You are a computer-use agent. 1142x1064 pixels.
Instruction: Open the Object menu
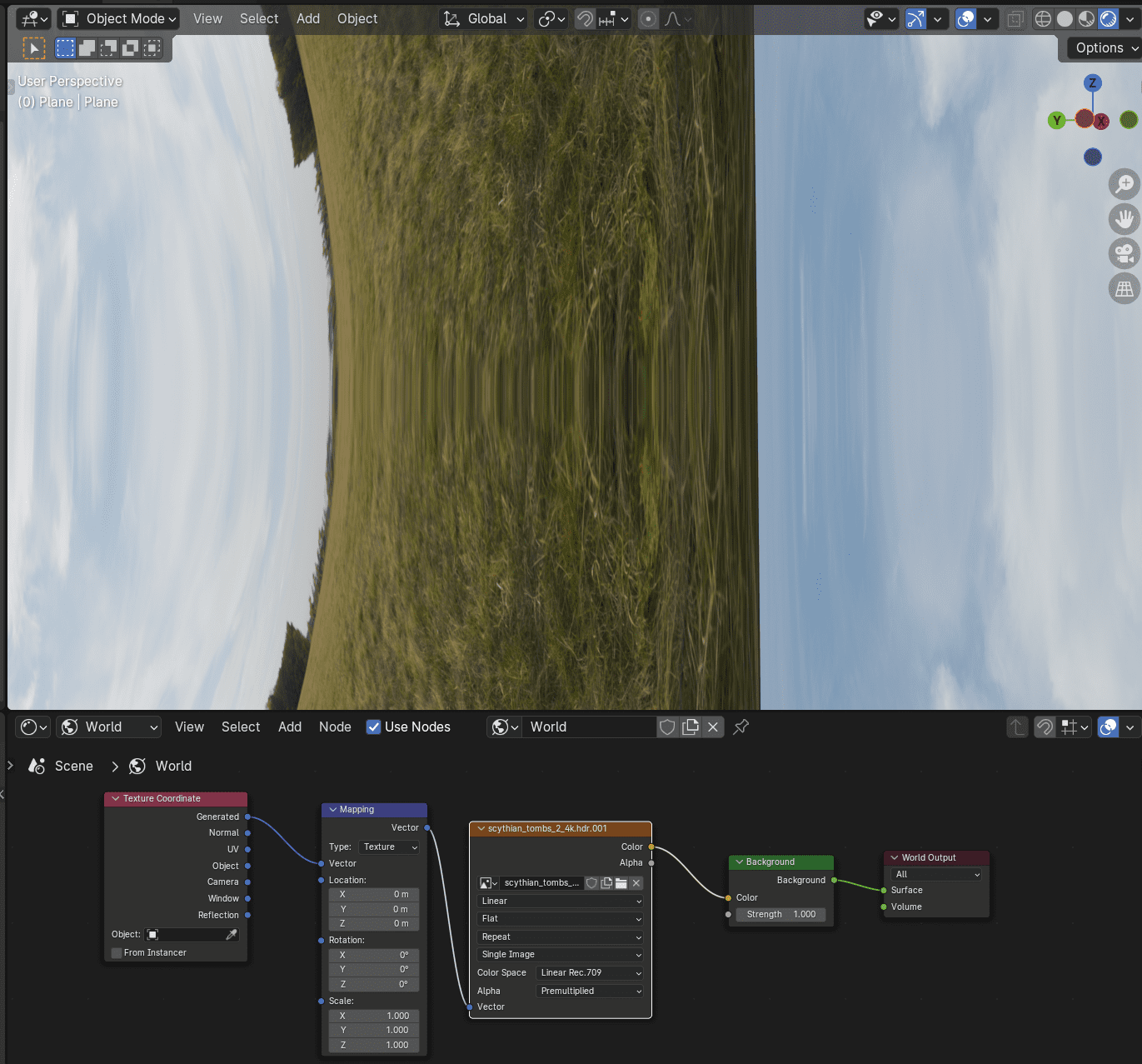tap(357, 18)
